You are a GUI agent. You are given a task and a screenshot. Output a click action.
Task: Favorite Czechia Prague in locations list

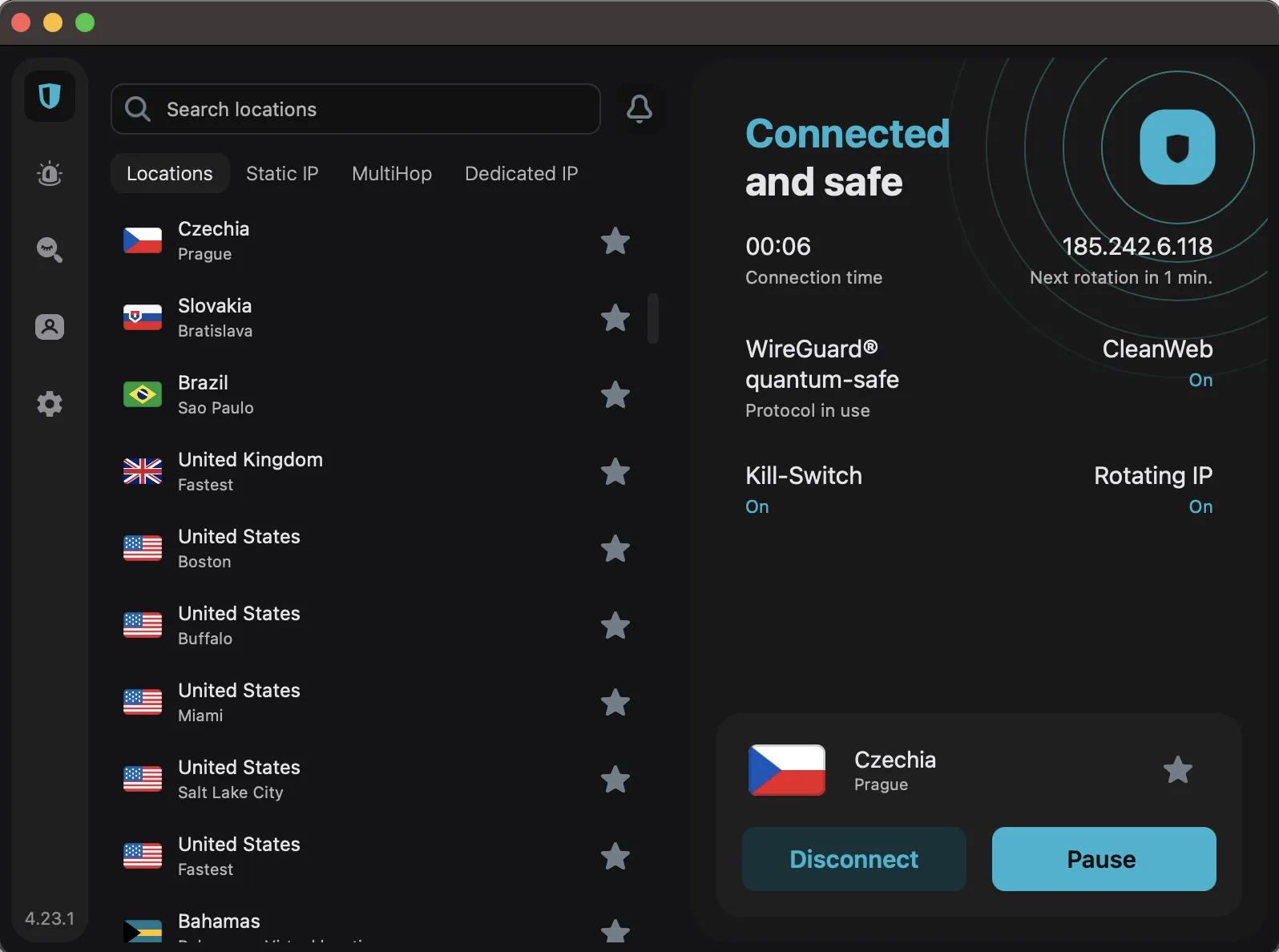[x=615, y=240]
